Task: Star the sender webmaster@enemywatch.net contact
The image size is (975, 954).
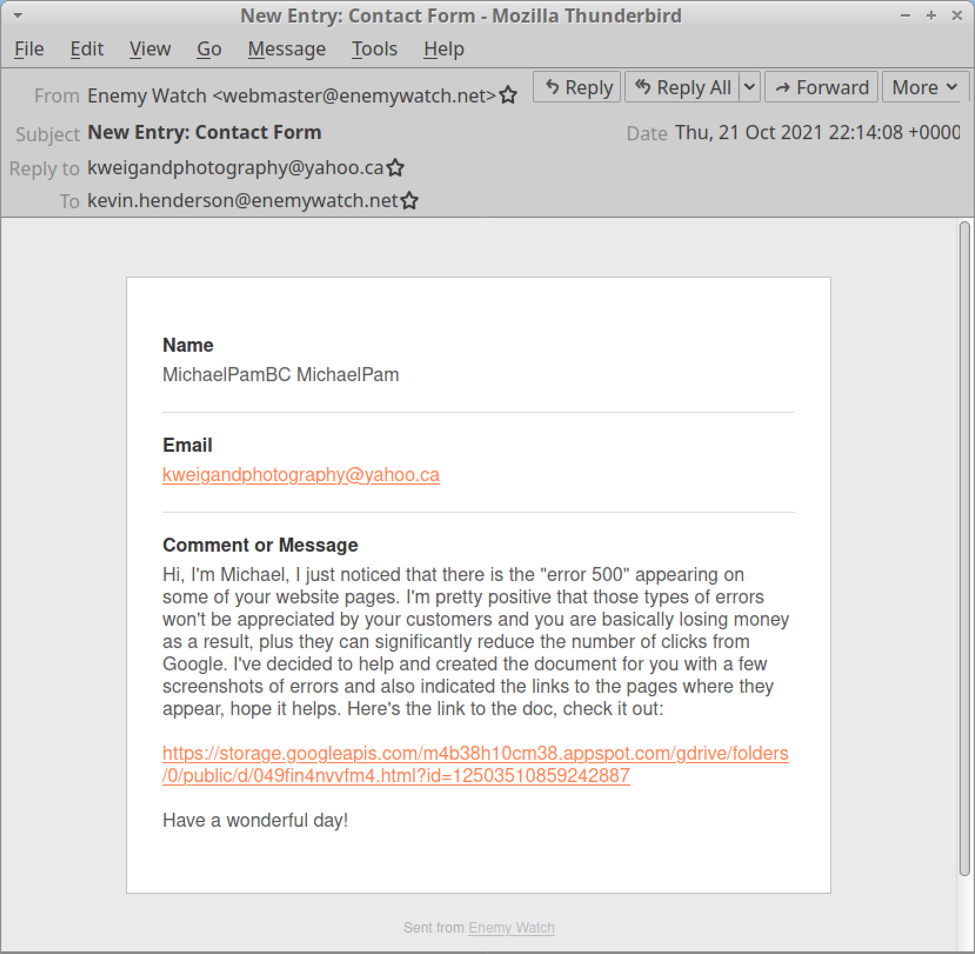Action: tap(508, 96)
